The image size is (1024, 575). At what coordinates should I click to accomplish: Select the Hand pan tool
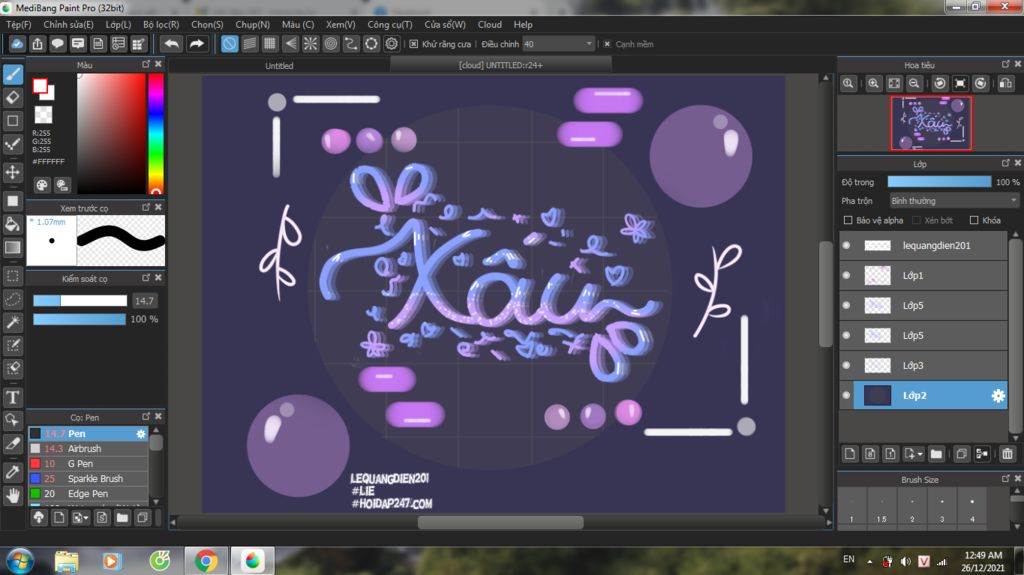(12, 495)
